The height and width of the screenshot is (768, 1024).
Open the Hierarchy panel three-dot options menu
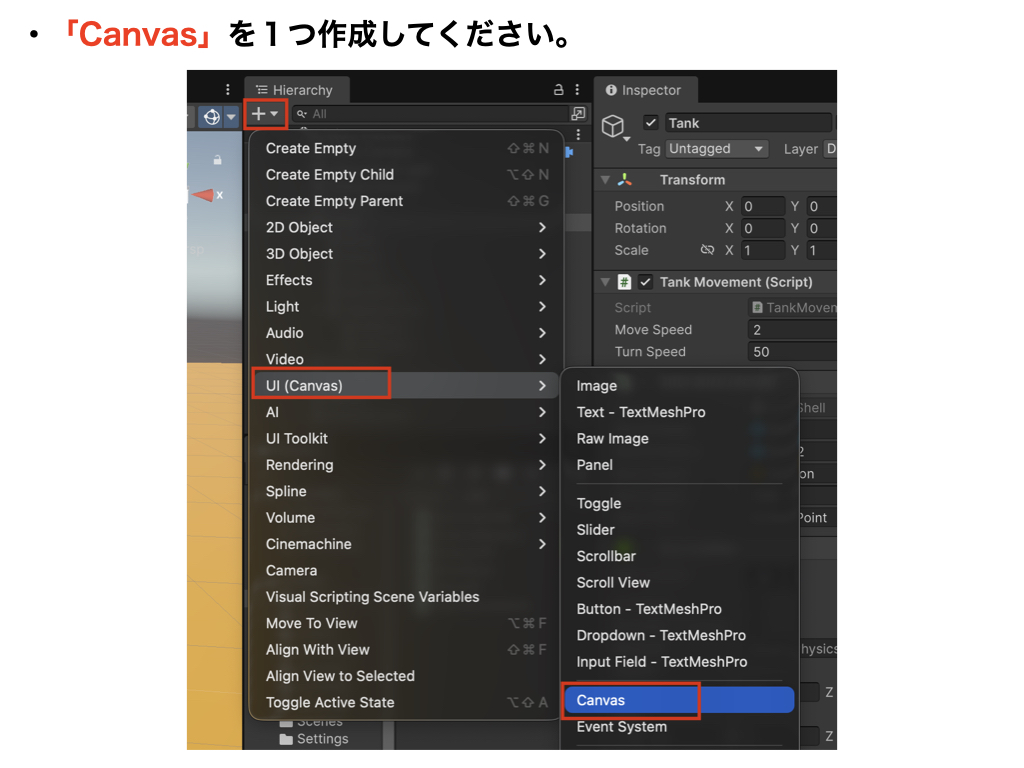pos(579,90)
